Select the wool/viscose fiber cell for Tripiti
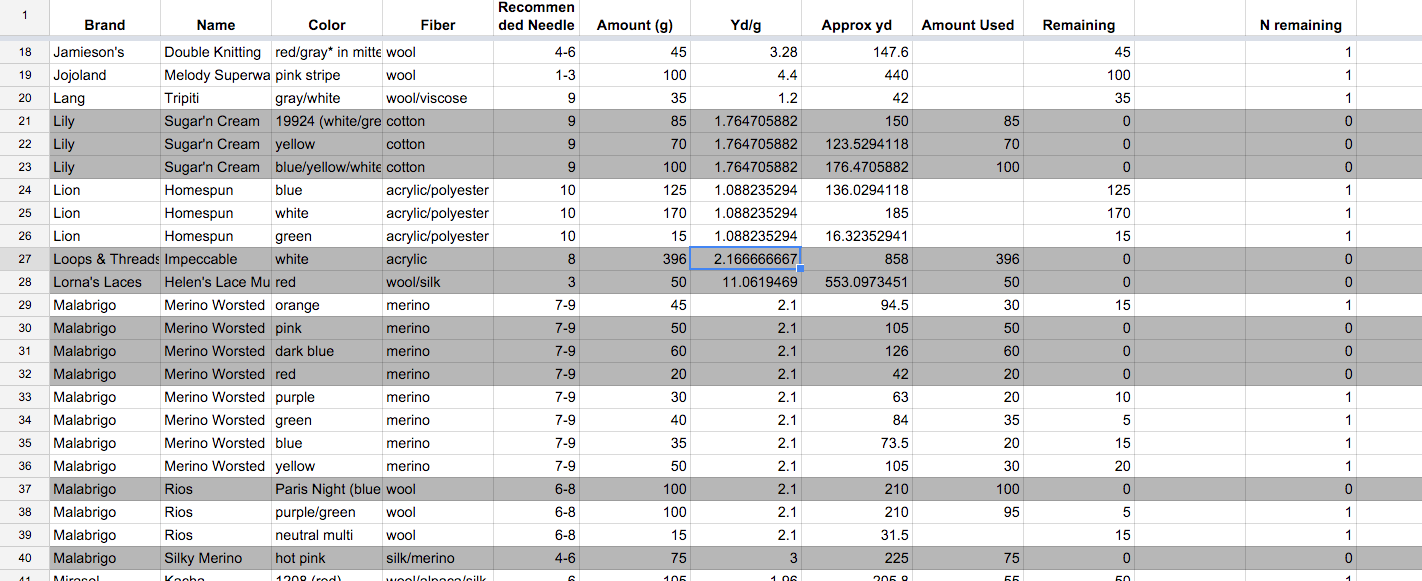 [436, 98]
